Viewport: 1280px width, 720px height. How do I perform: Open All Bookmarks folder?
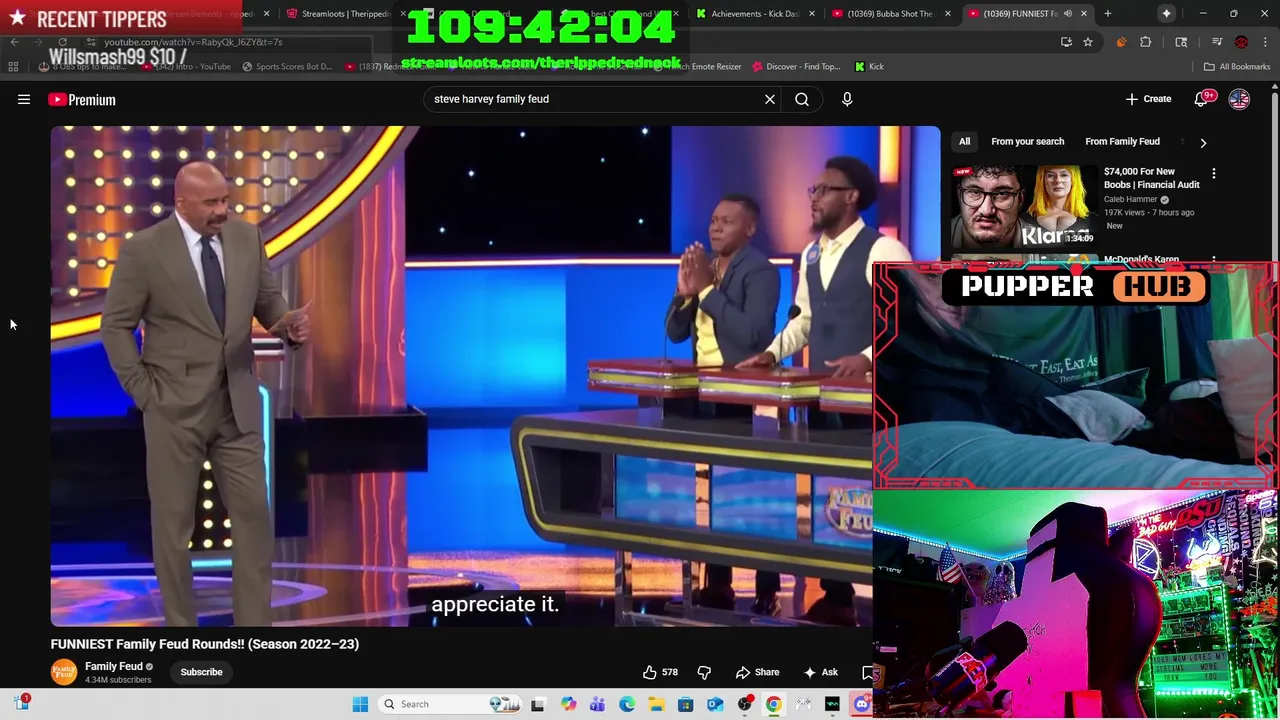pos(1237,66)
